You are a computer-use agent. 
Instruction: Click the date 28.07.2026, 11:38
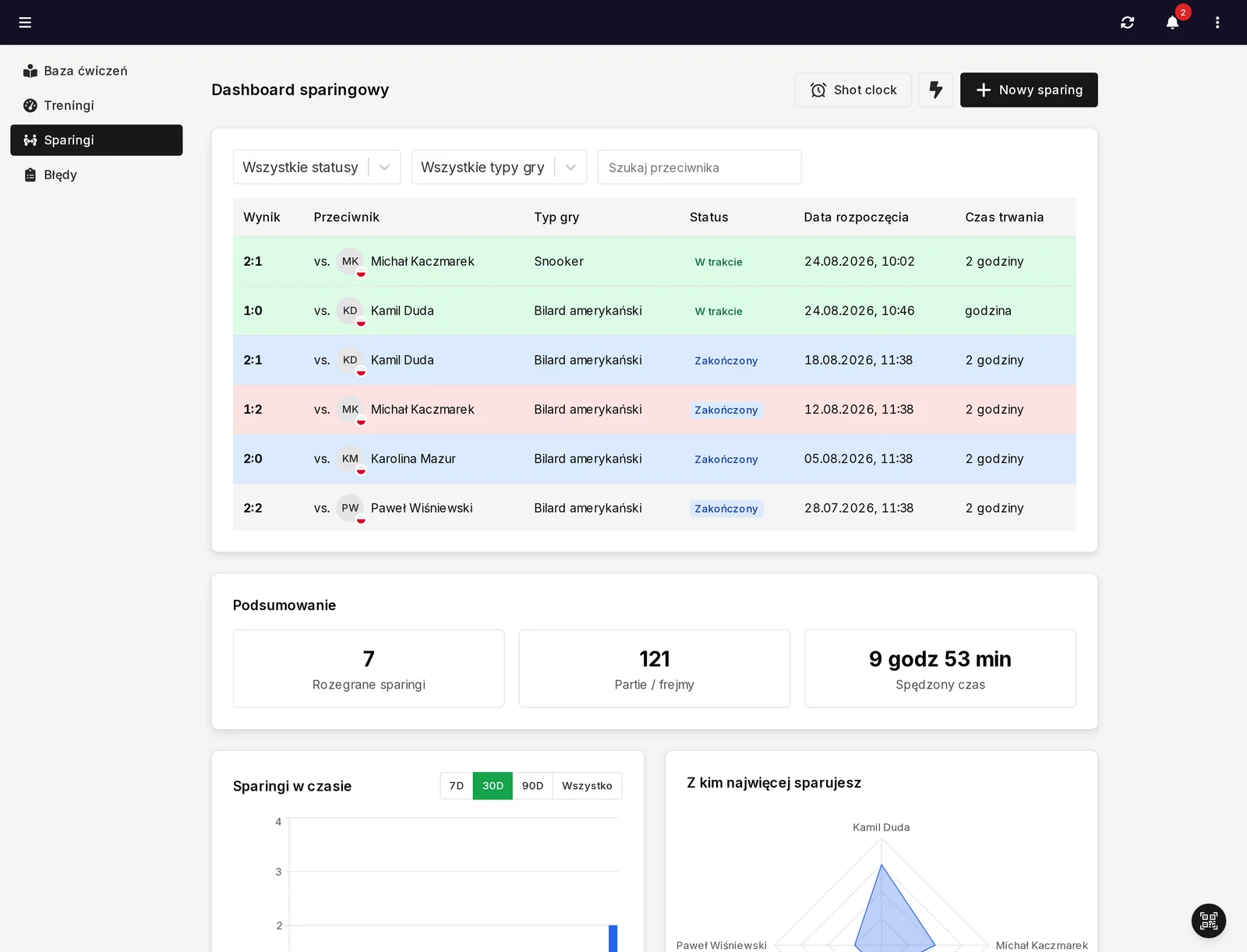pyautogui.click(x=859, y=508)
